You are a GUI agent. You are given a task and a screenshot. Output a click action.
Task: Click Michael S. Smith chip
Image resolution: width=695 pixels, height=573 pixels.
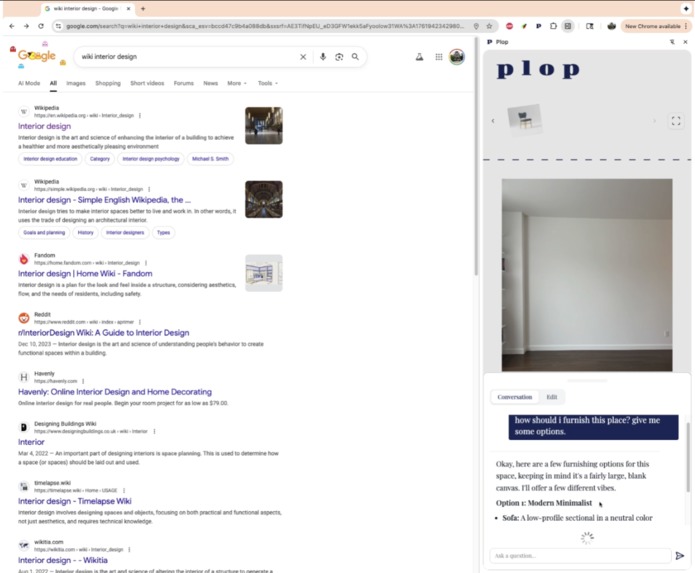(211, 159)
